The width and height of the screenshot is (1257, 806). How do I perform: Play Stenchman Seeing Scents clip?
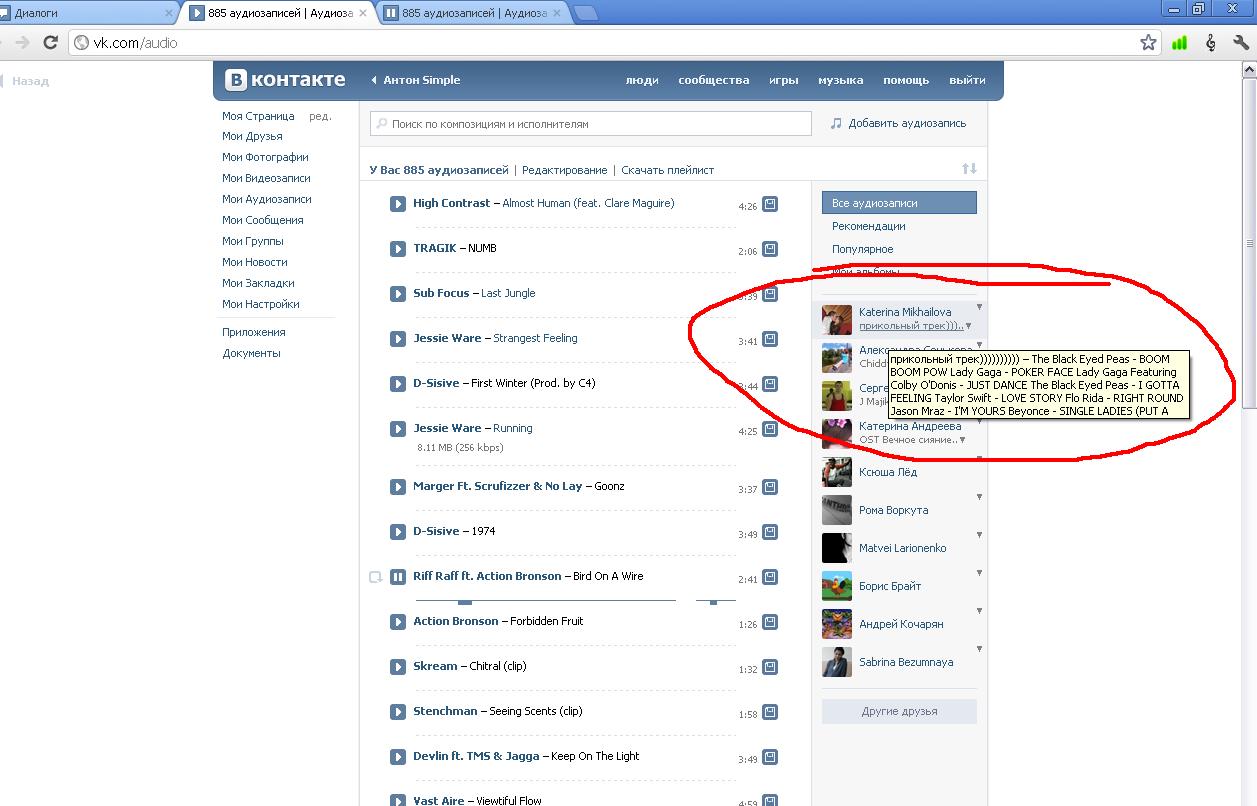(x=398, y=712)
